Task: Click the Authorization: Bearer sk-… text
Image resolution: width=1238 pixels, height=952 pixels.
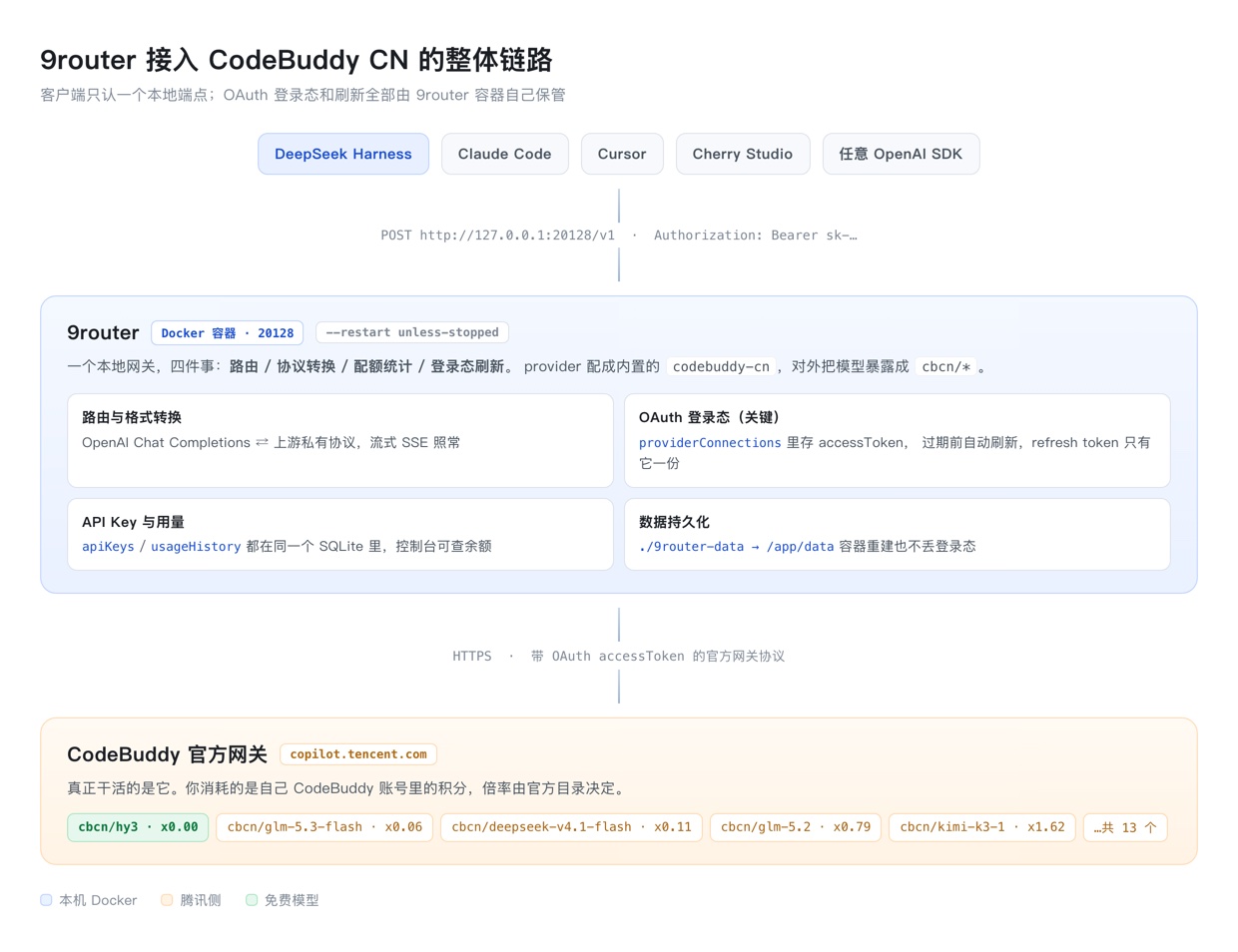Action: click(x=755, y=236)
